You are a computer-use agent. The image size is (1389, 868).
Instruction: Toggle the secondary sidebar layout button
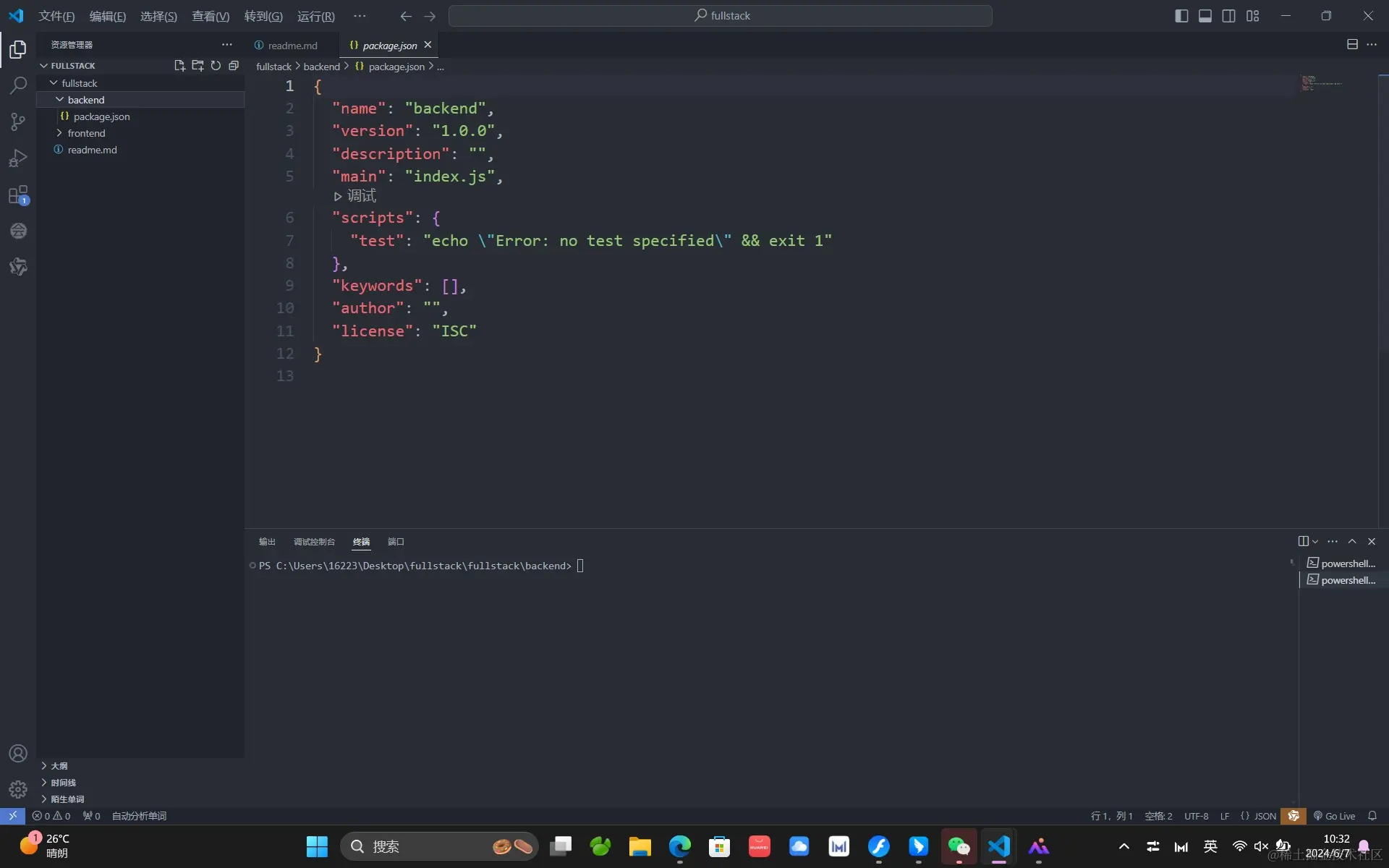[1229, 16]
